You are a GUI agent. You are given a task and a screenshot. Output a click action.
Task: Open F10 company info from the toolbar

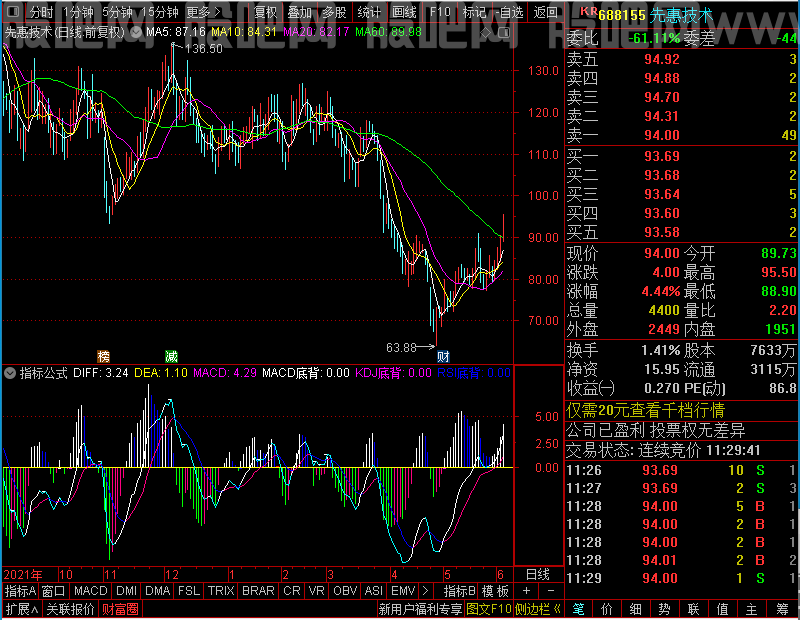[x=440, y=12]
